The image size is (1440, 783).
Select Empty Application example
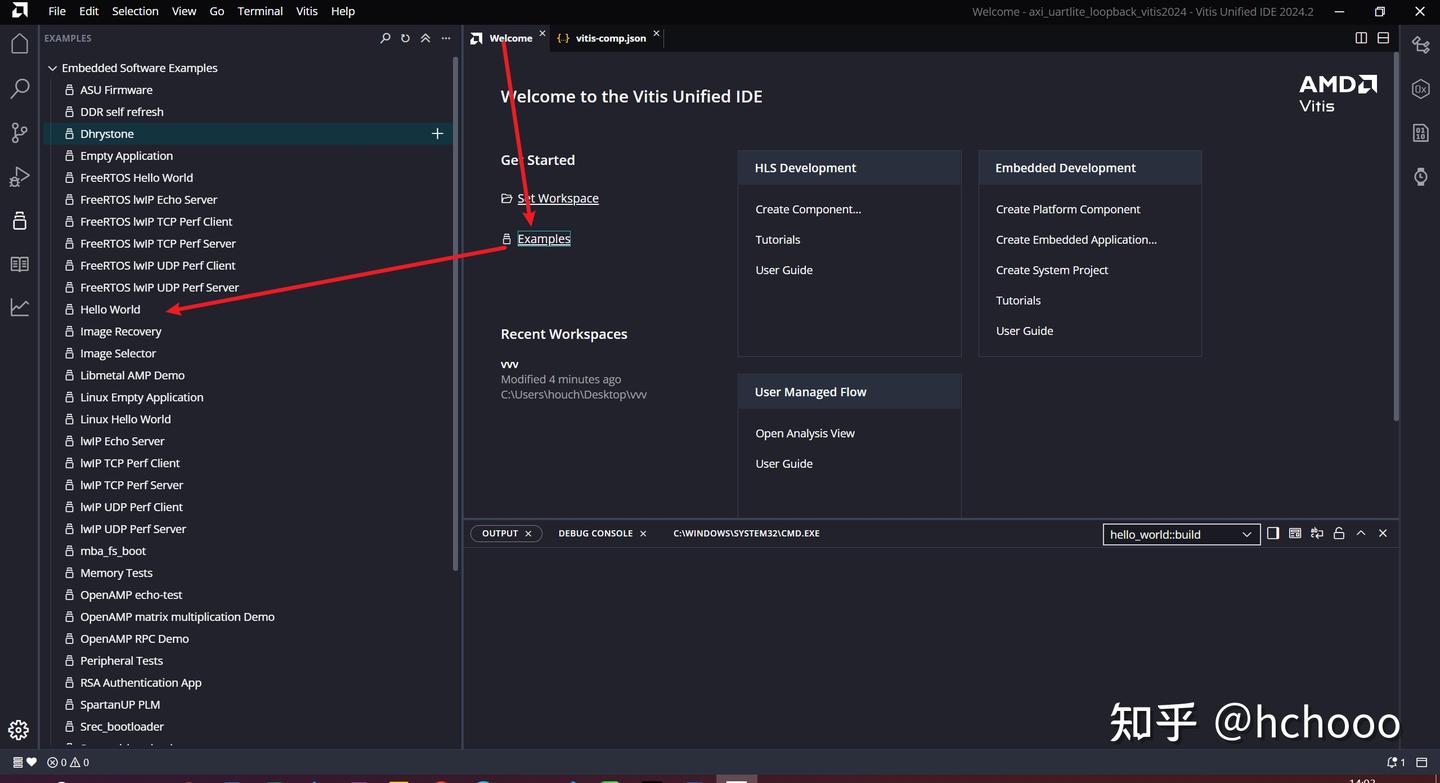click(126, 156)
